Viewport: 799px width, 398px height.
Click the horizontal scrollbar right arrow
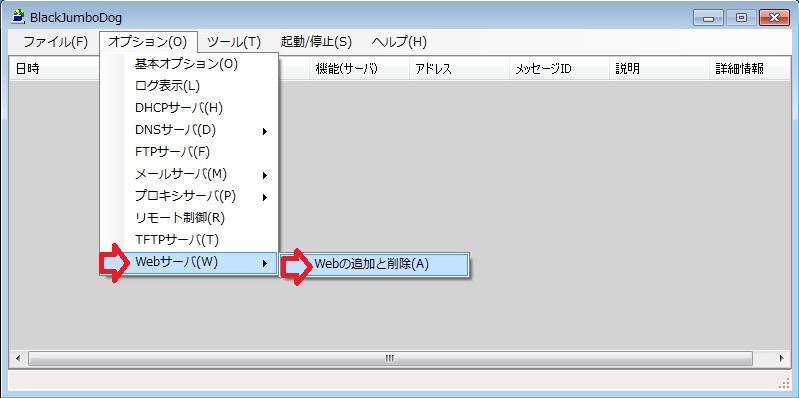(782, 358)
